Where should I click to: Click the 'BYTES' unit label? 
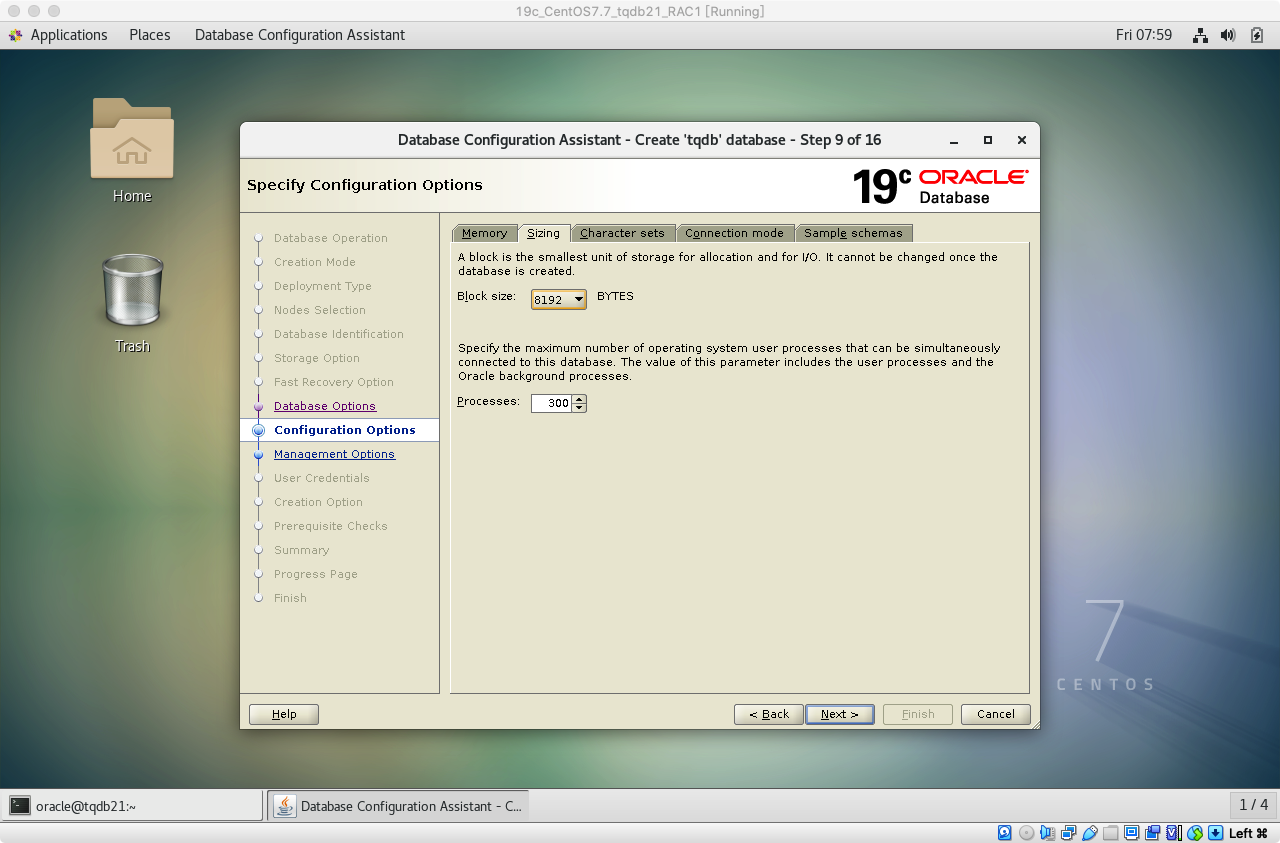click(615, 296)
